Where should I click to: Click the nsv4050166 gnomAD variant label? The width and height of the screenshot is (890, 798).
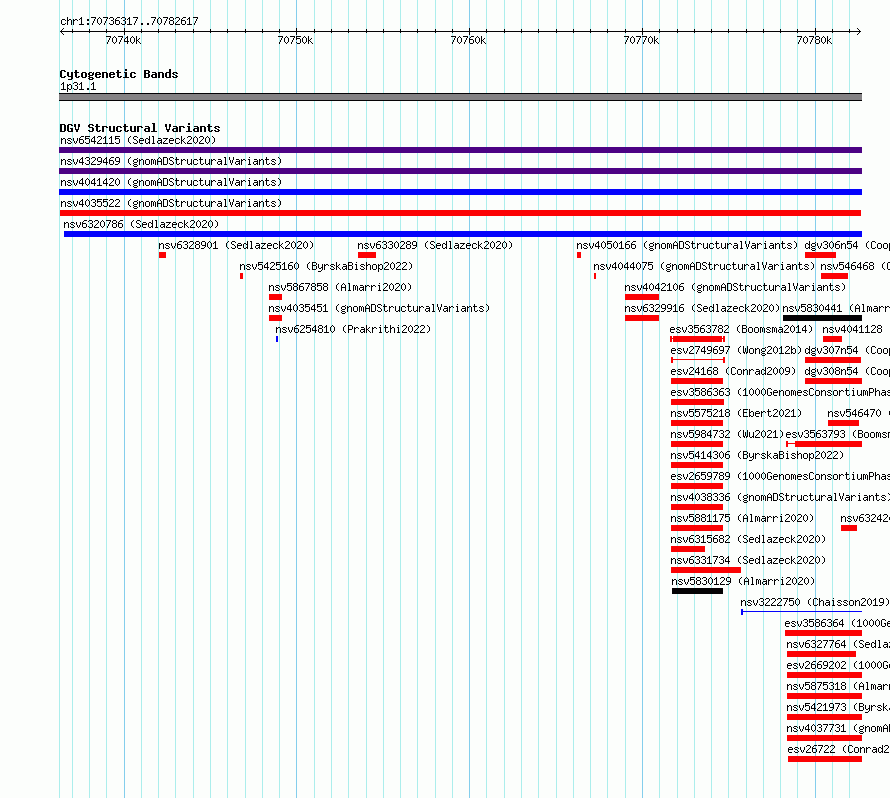point(687,245)
